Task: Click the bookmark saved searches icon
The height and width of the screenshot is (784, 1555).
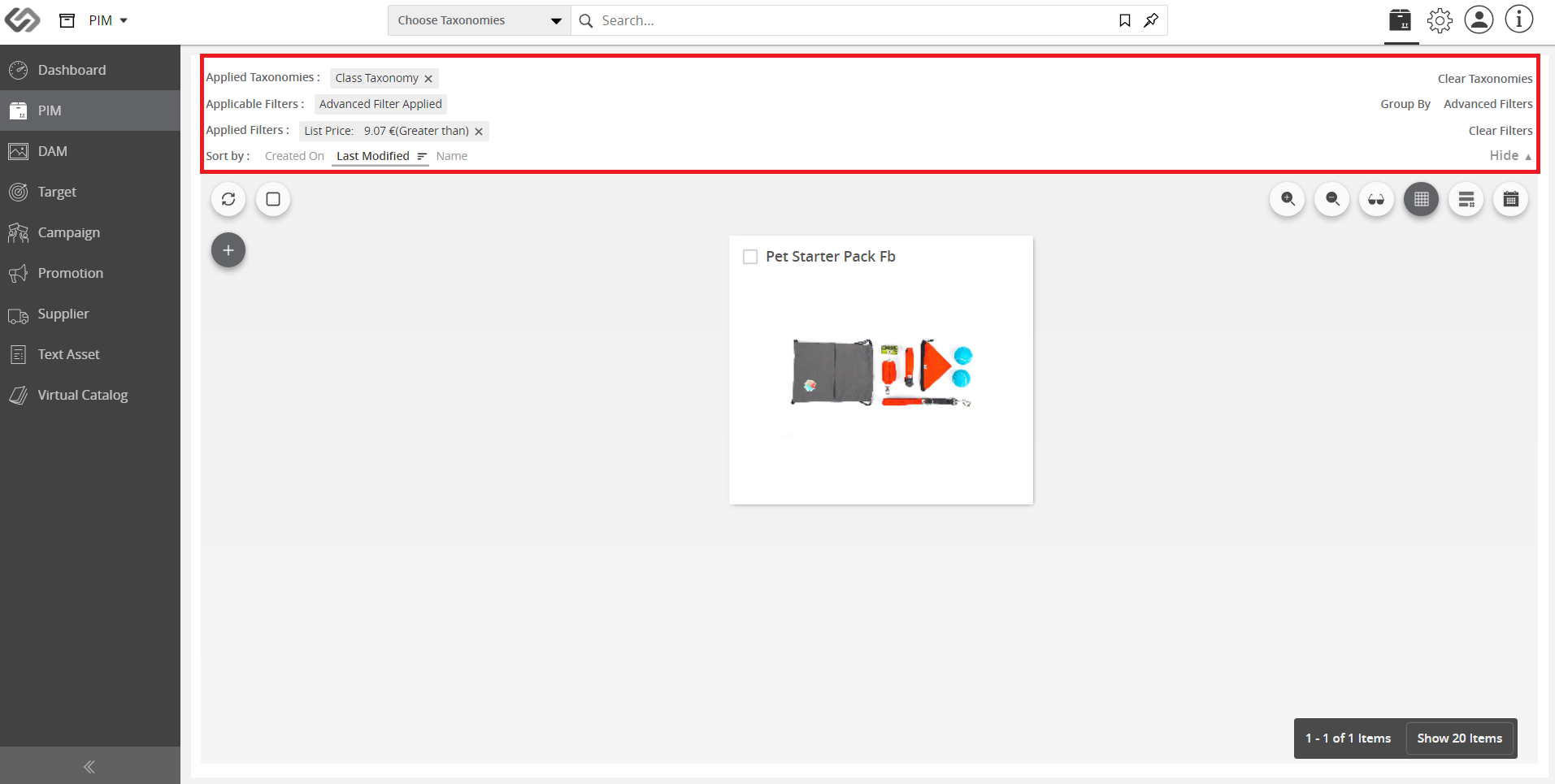Action: click(x=1124, y=20)
